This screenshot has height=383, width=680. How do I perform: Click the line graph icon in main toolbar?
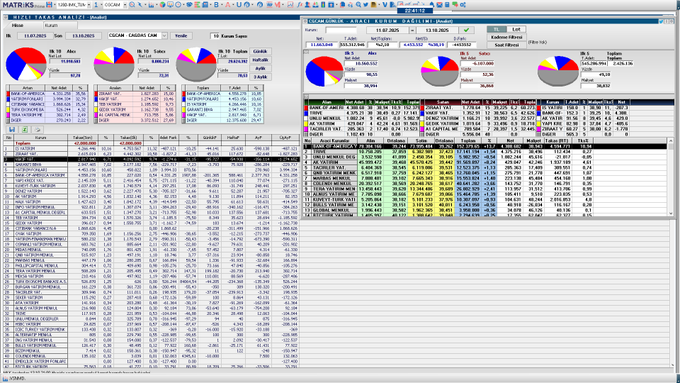click(x=290, y=5)
